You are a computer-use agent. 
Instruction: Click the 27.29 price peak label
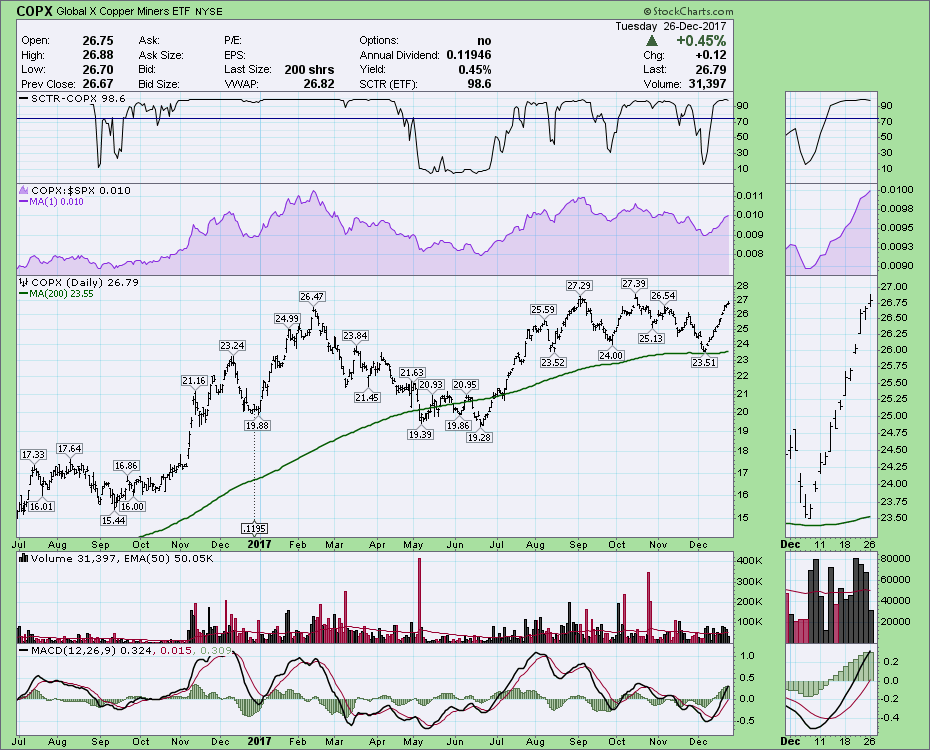[579, 286]
